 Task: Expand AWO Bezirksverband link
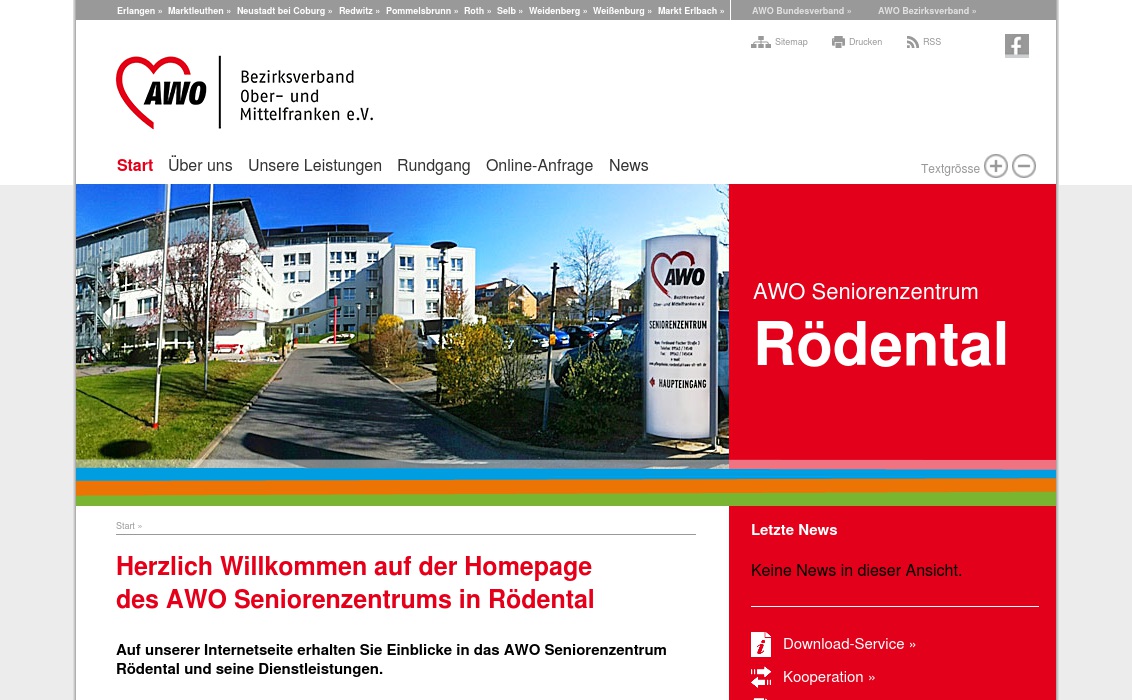point(924,11)
